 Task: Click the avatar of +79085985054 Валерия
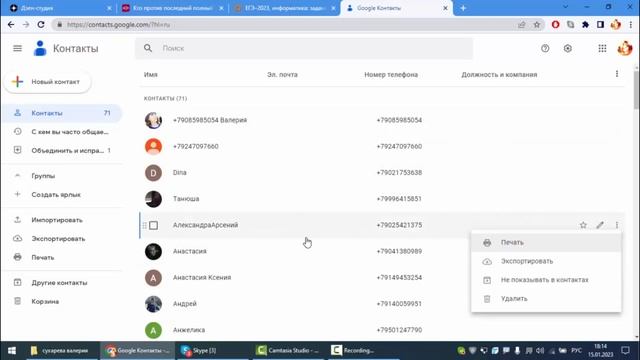(153, 120)
